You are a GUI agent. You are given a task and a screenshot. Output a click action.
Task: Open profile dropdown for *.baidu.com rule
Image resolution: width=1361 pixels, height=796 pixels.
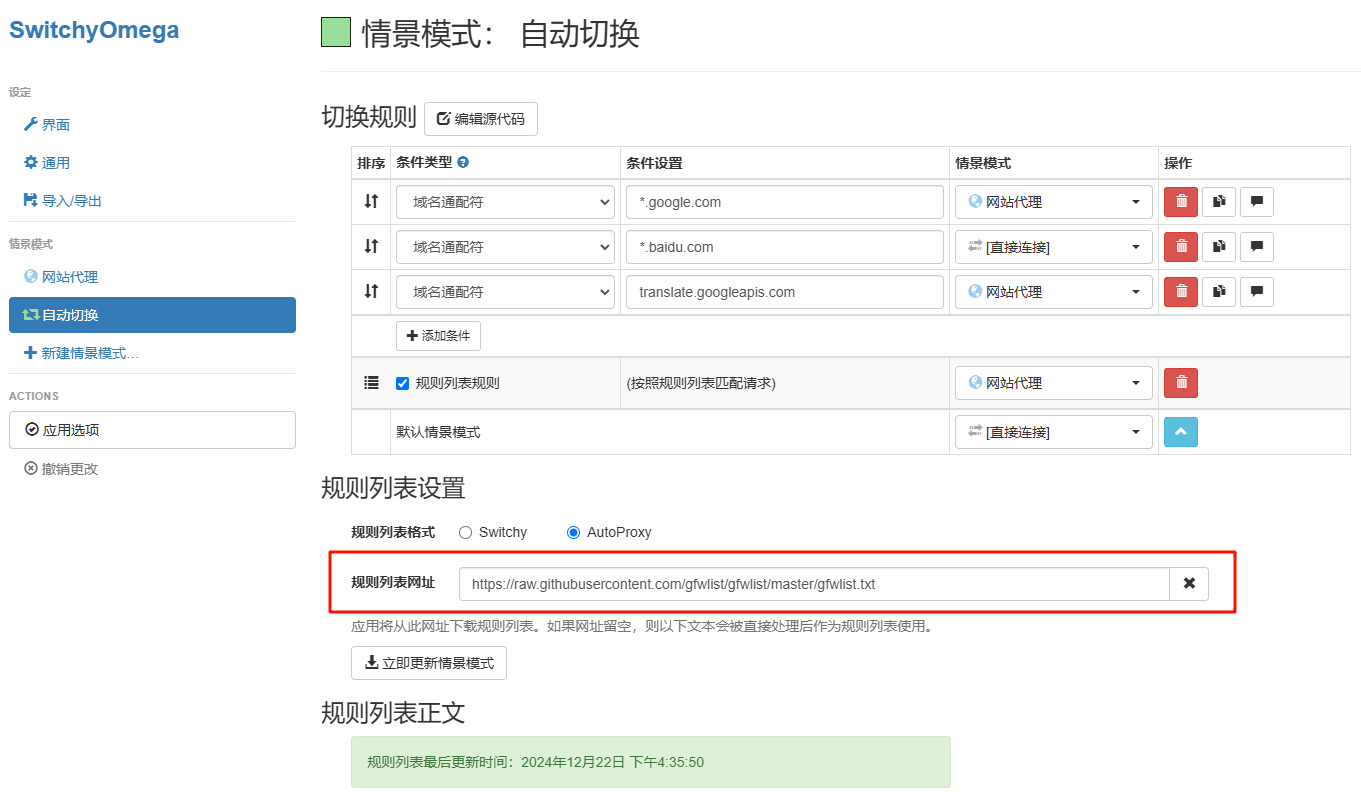click(x=1053, y=247)
